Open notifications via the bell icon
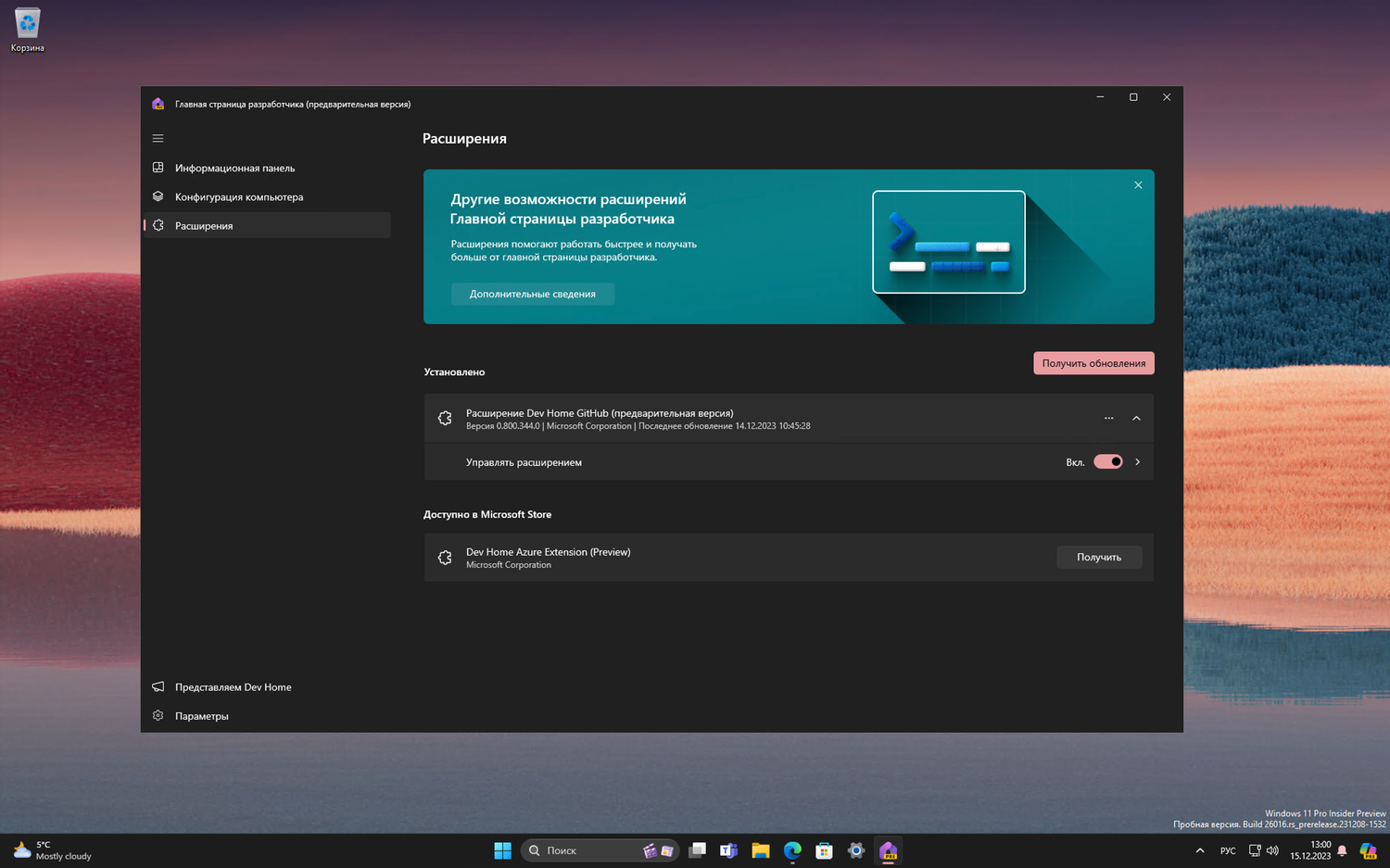The image size is (1390, 868). click(x=1342, y=850)
